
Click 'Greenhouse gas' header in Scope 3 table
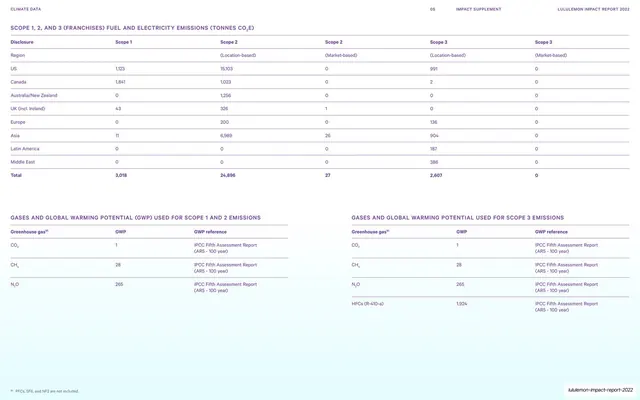click(371, 232)
